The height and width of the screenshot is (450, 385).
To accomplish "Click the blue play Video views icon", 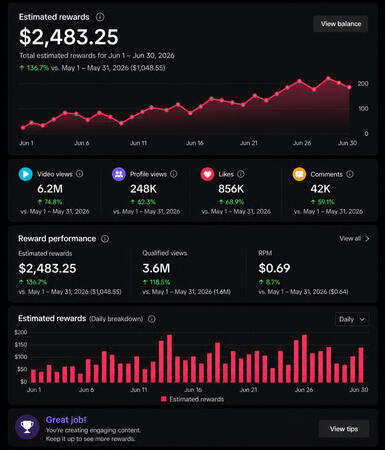I will (x=26, y=174).
